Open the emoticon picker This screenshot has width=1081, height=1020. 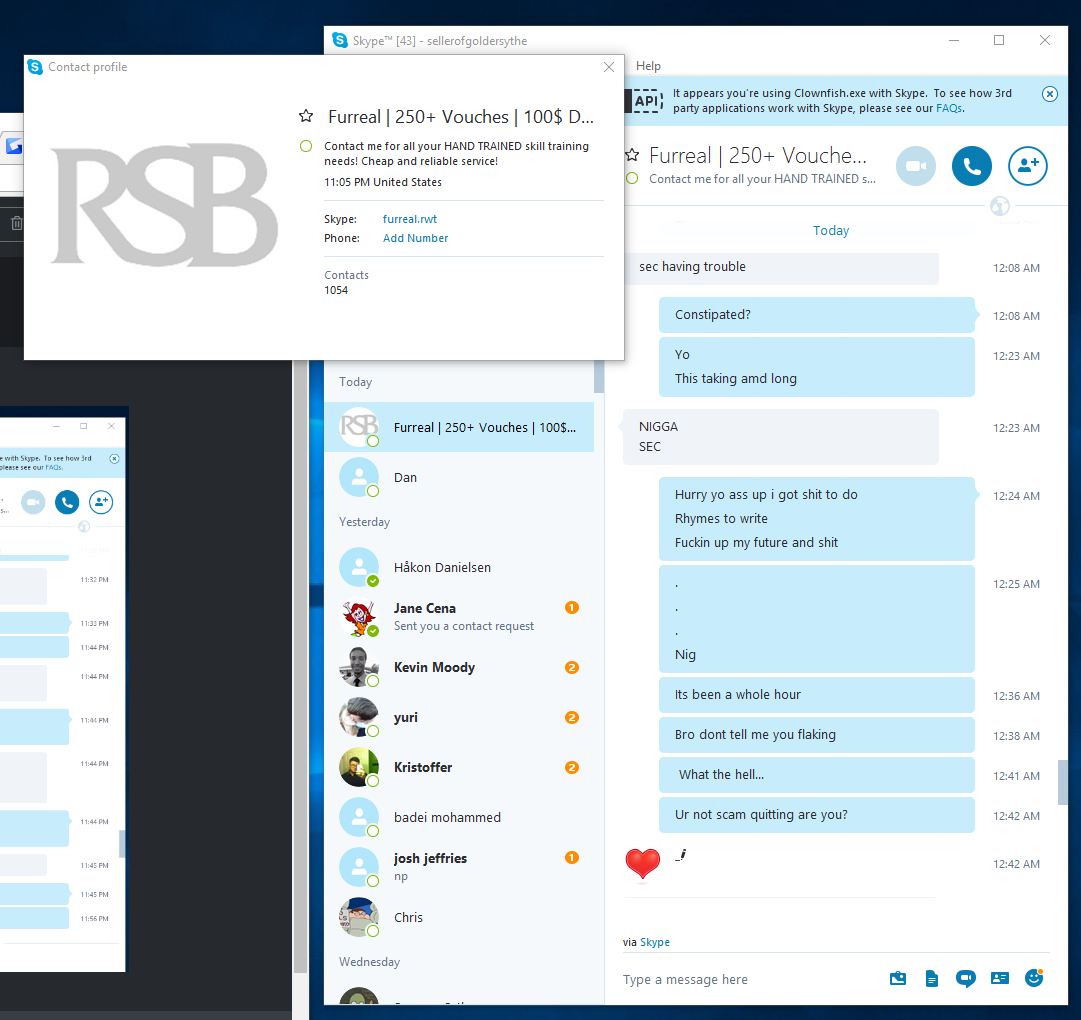pos(1033,977)
